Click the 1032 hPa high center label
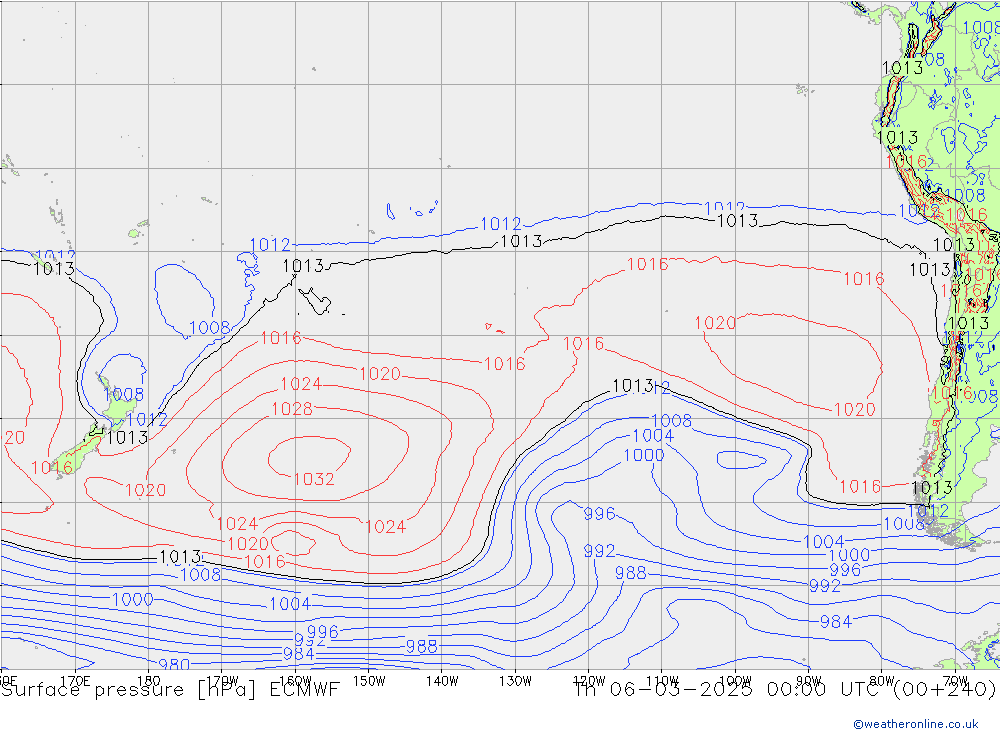The width and height of the screenshot is (1000, 733). point(314,479)
